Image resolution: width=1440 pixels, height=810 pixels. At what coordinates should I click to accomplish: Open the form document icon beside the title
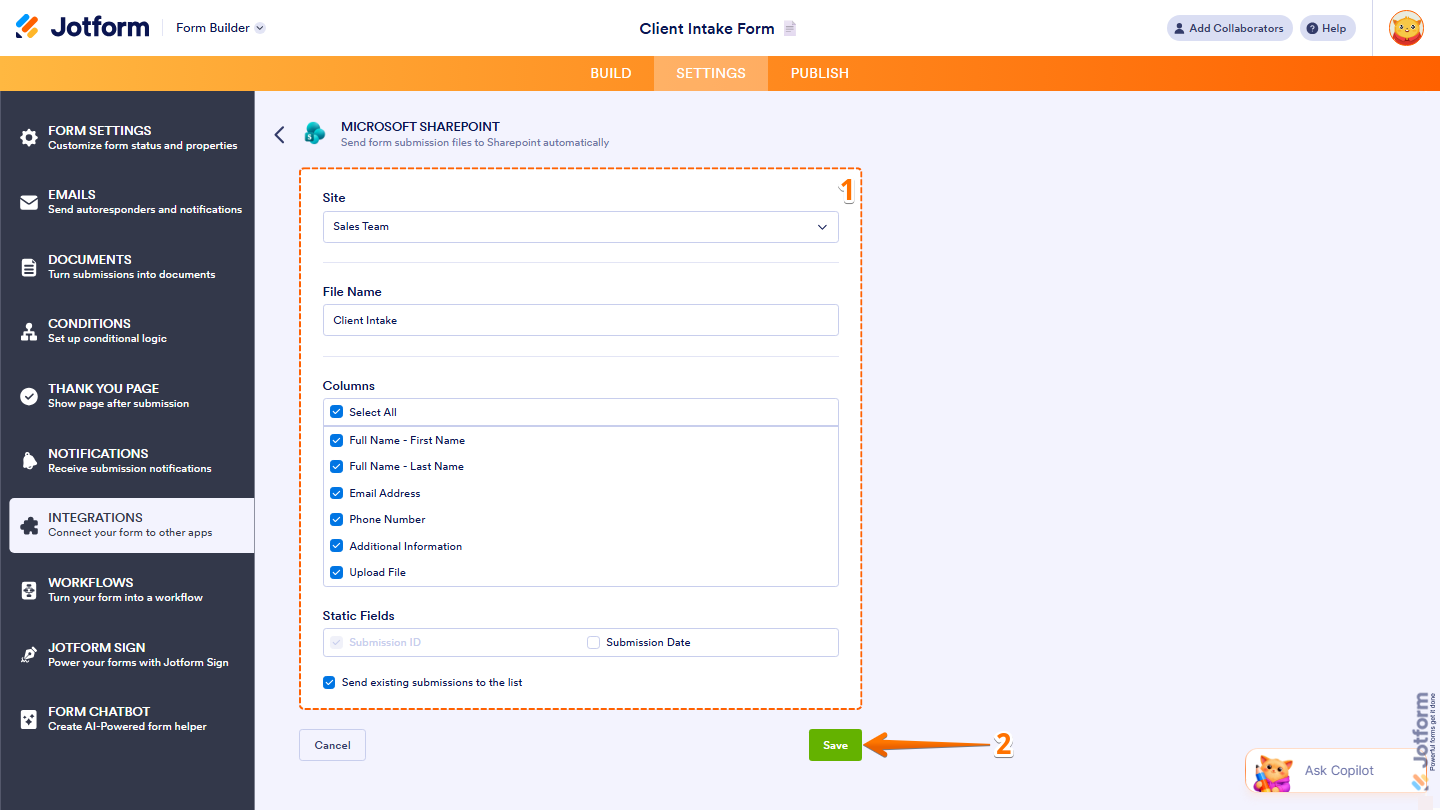click(790, 28)
